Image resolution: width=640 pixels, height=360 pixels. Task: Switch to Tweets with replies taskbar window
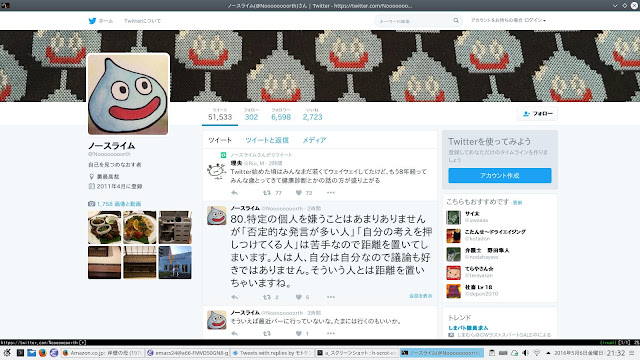(x=272, y=353)
